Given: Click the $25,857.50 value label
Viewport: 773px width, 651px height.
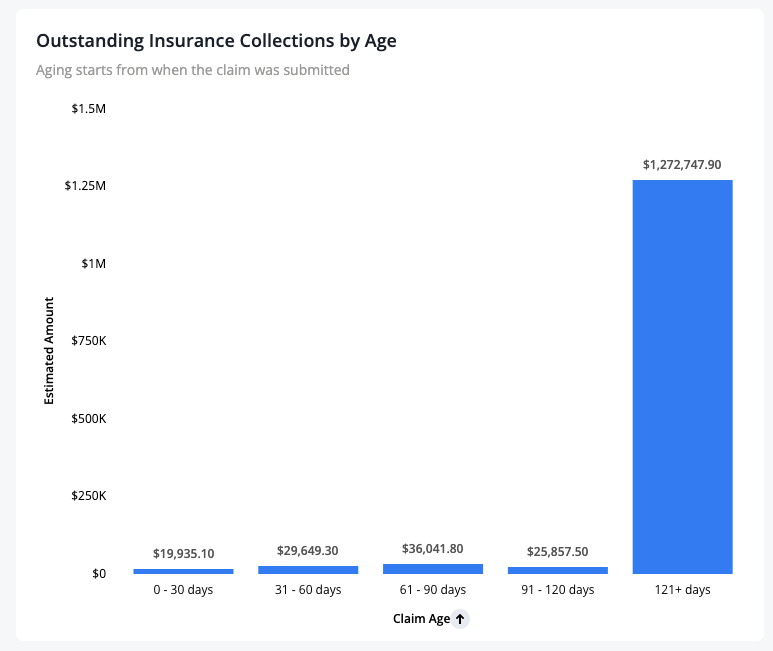Looking at the screenshot, I should click(558, 551).
